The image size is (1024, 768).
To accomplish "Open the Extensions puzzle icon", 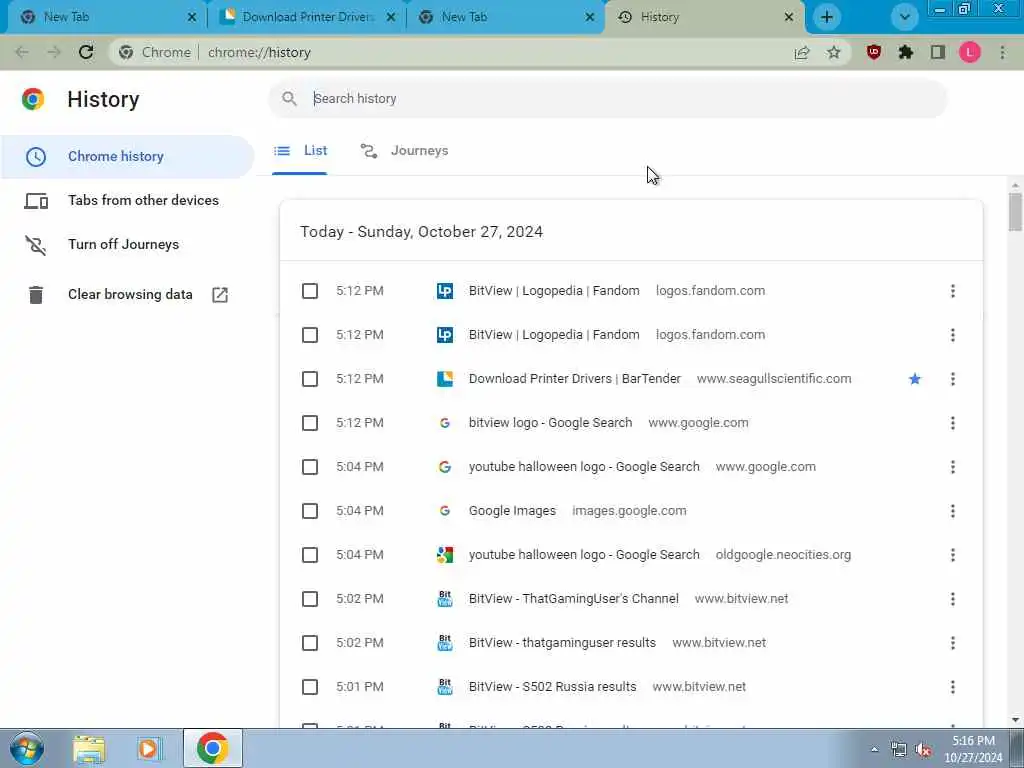I will [x=905, y=52].
